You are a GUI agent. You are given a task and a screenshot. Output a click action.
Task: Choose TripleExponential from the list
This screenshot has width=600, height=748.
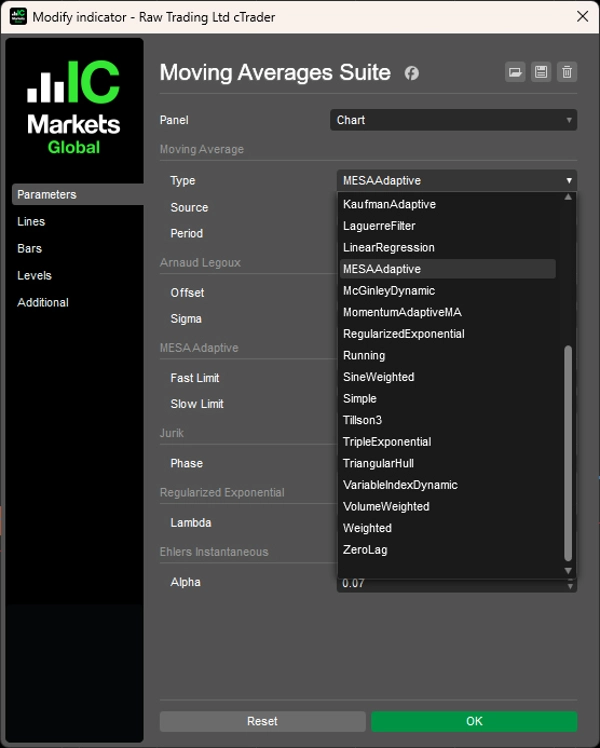[448, 442]
